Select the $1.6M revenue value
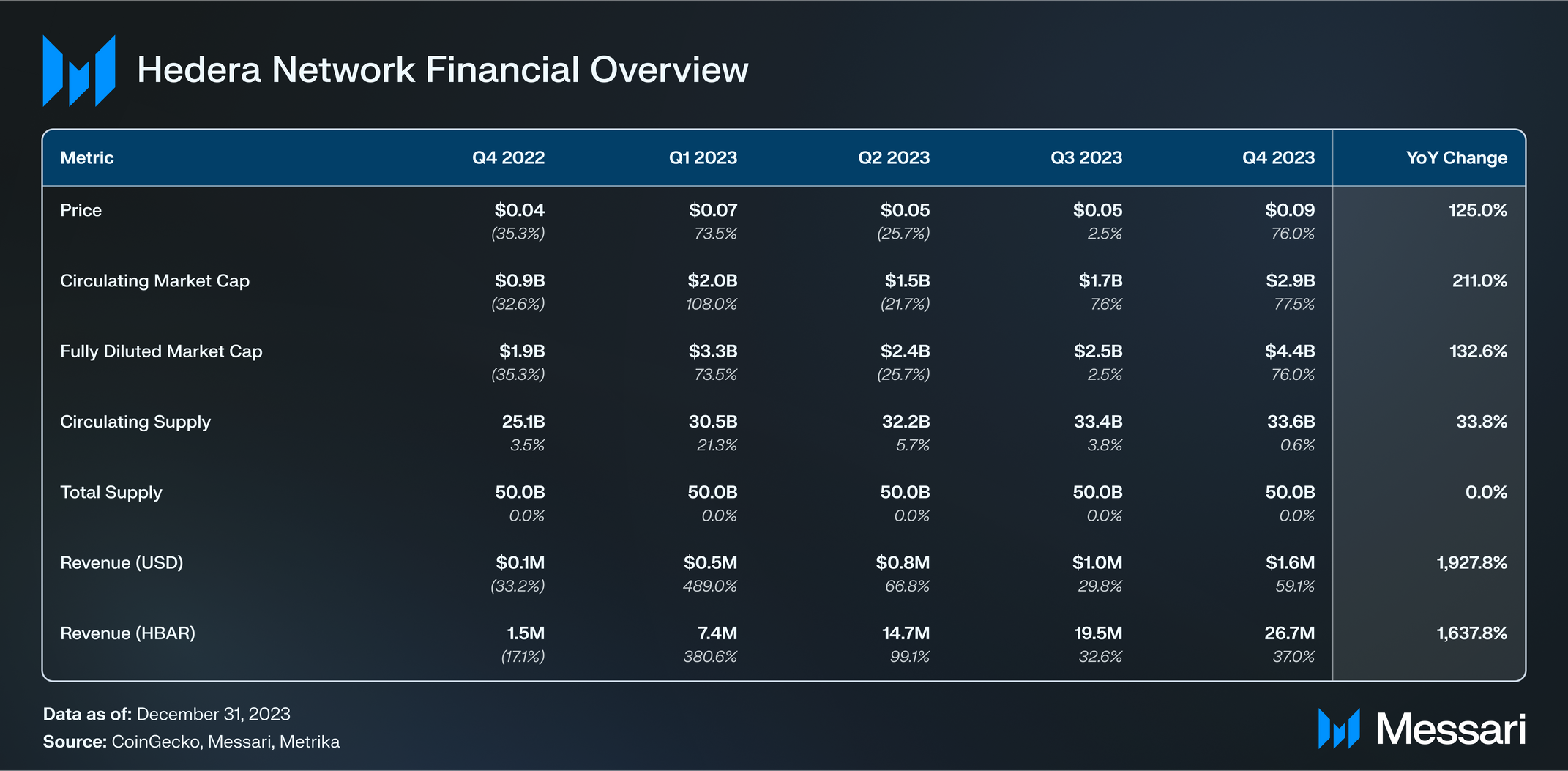The image size is (1568, 771). [x=1291, y=562]
